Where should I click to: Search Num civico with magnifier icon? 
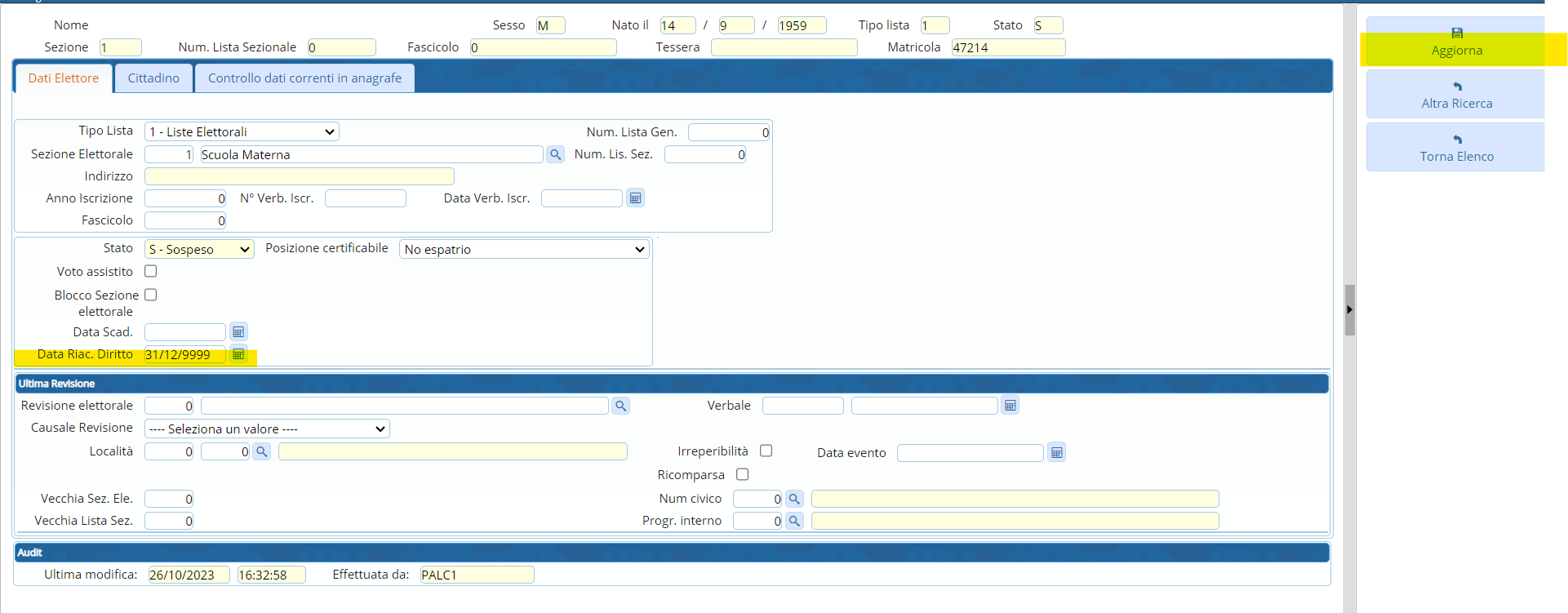pos(793,499)
